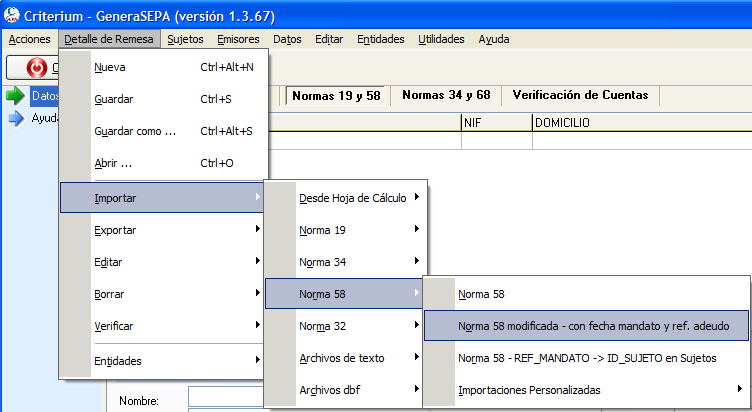Viewport: 752px width, 412px height.
Task: Expand the Verificar submenu
Action: click(x=162, y=326)
